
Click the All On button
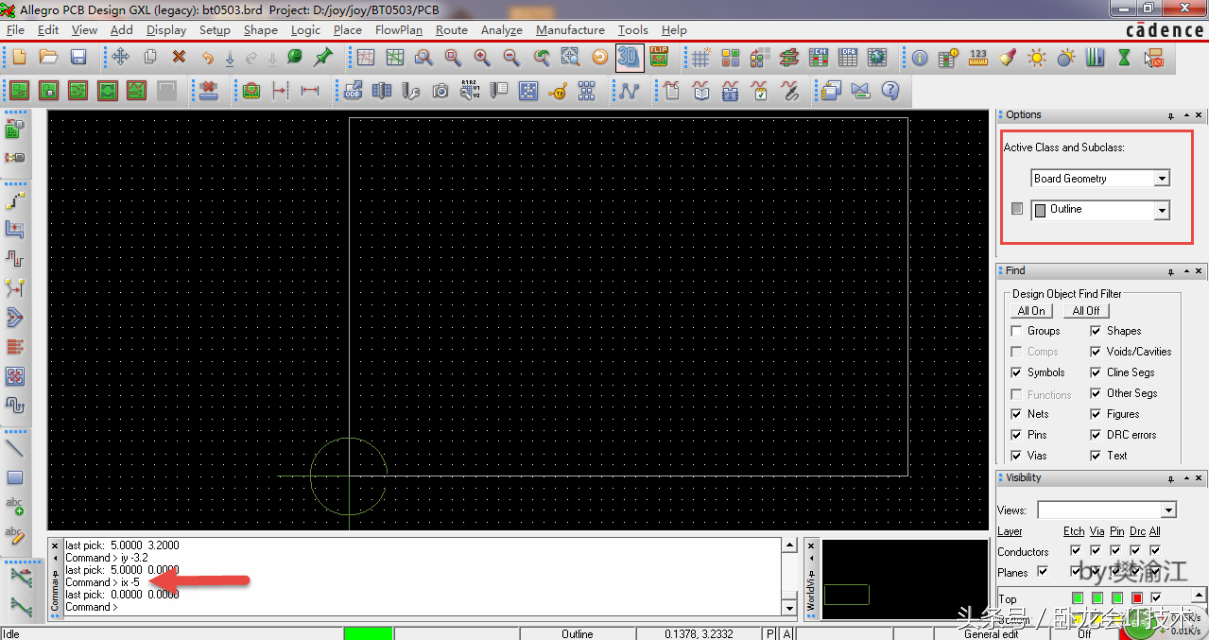pyautogui.click(x=1032, y=311)
